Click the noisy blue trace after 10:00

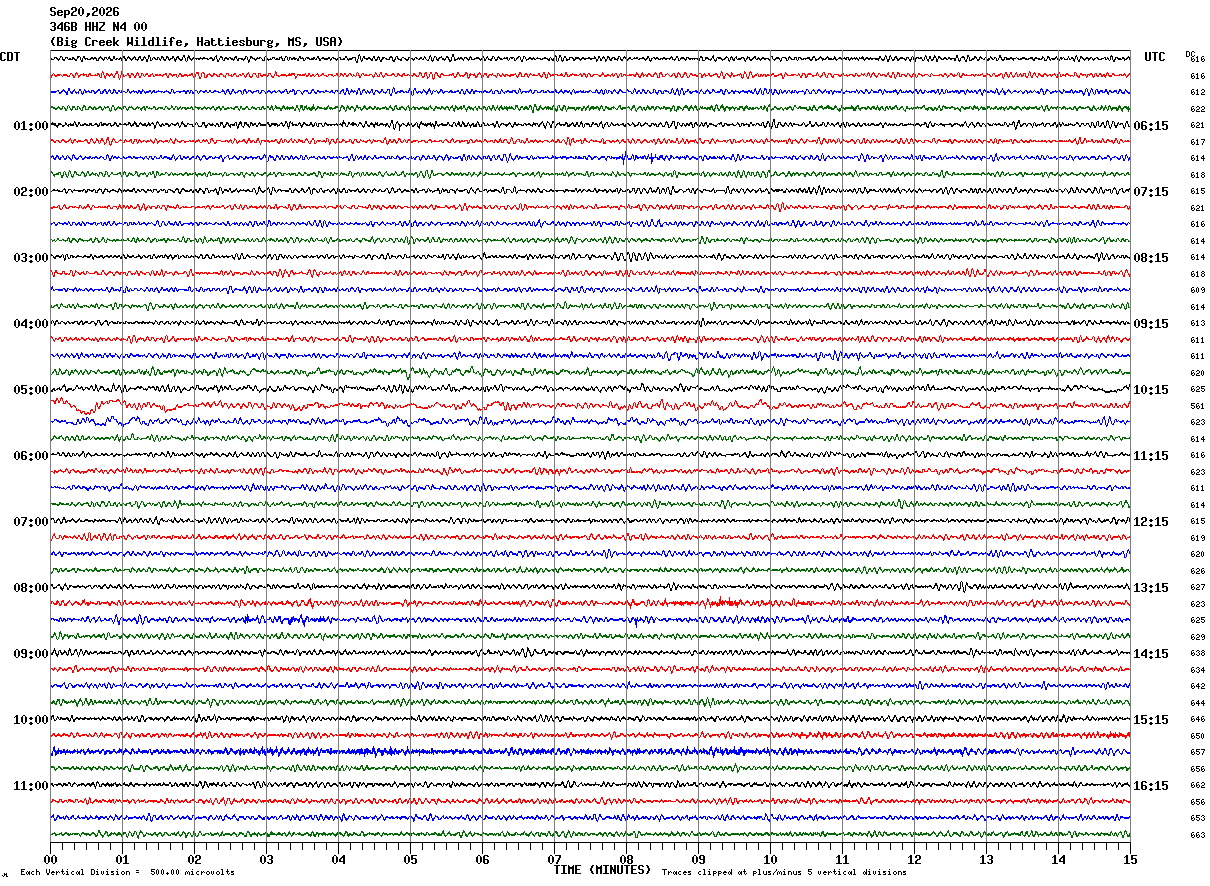point(590,751)
